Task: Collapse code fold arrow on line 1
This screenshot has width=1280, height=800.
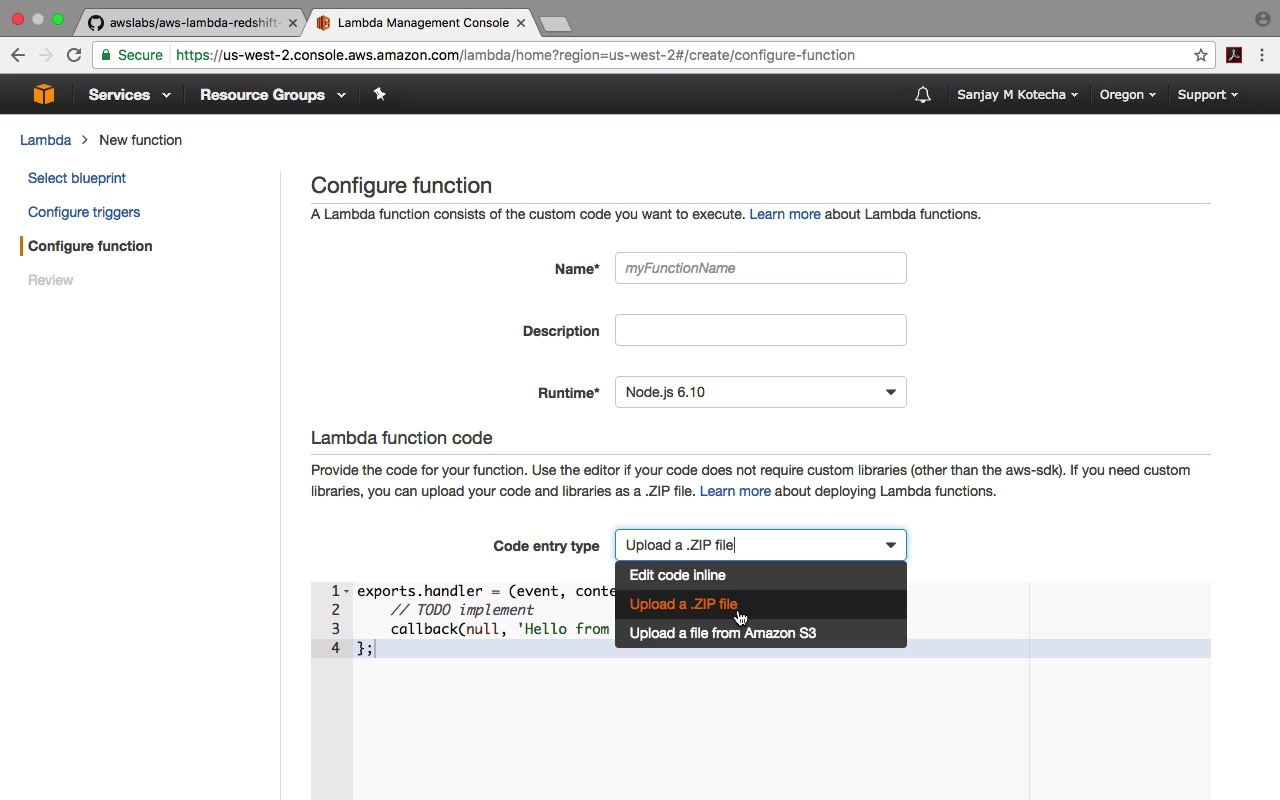Action: 347,591
